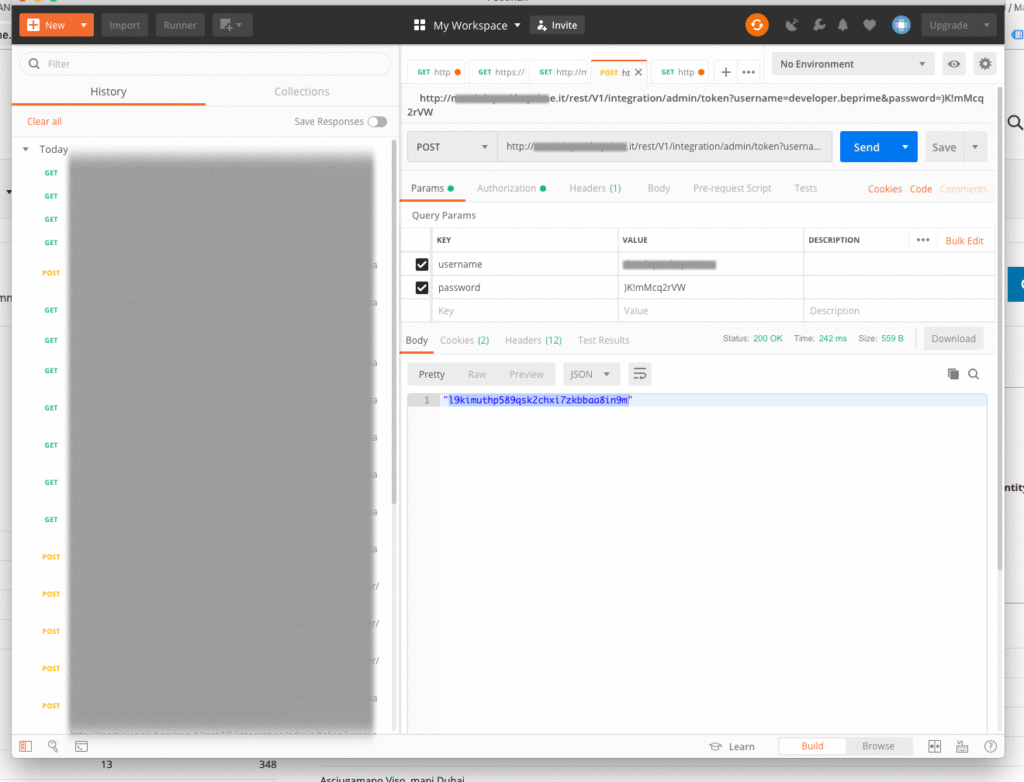Copy response with the clipboard icon

coord(953,374)
